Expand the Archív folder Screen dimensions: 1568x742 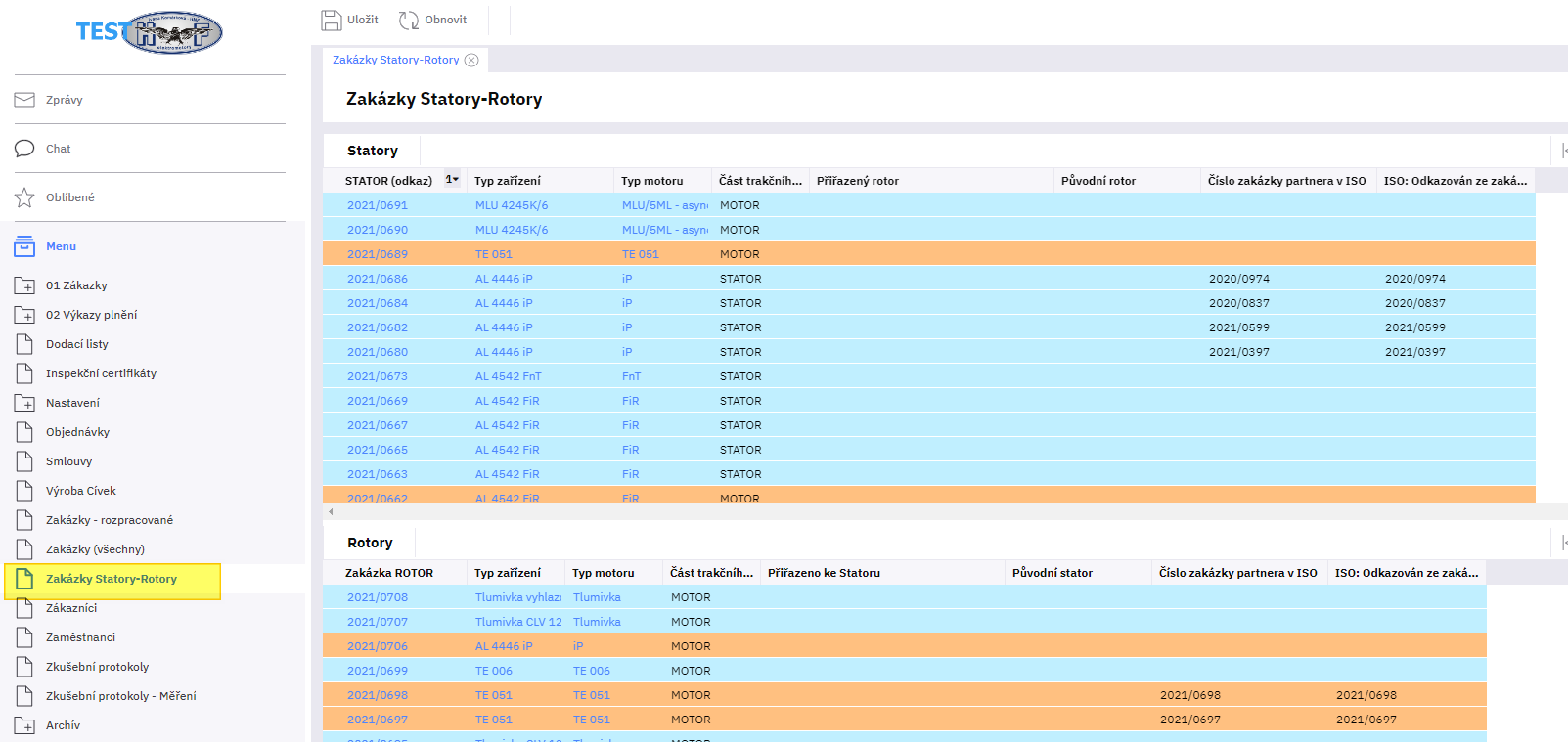coord(24,725)
